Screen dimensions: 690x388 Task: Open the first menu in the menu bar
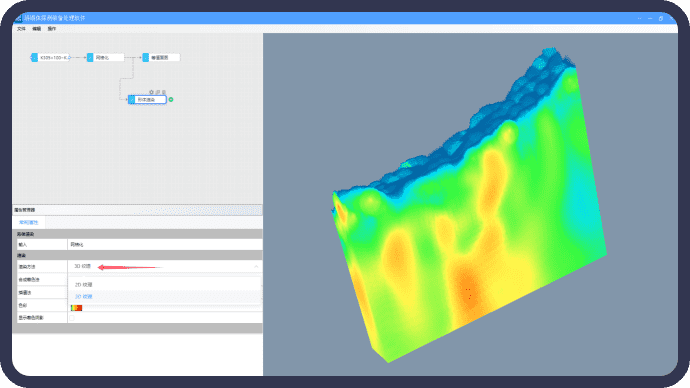click(21, 29)
